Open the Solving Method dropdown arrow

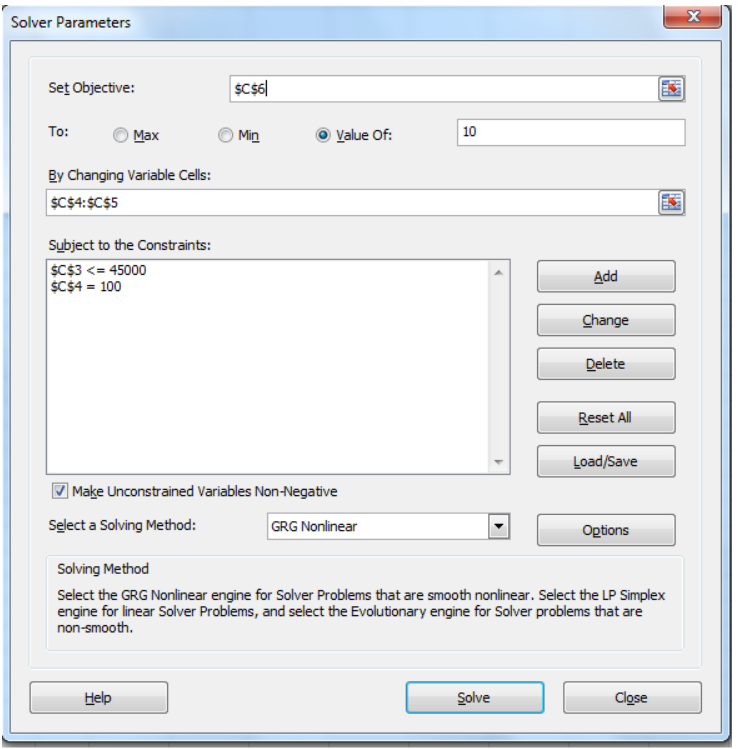[499, 526]
